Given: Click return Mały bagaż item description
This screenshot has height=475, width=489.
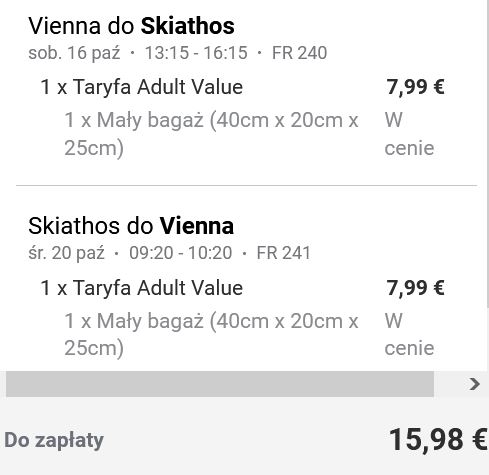Looking at the screenshot, I should pyautogui.click(x=211, y=334).
